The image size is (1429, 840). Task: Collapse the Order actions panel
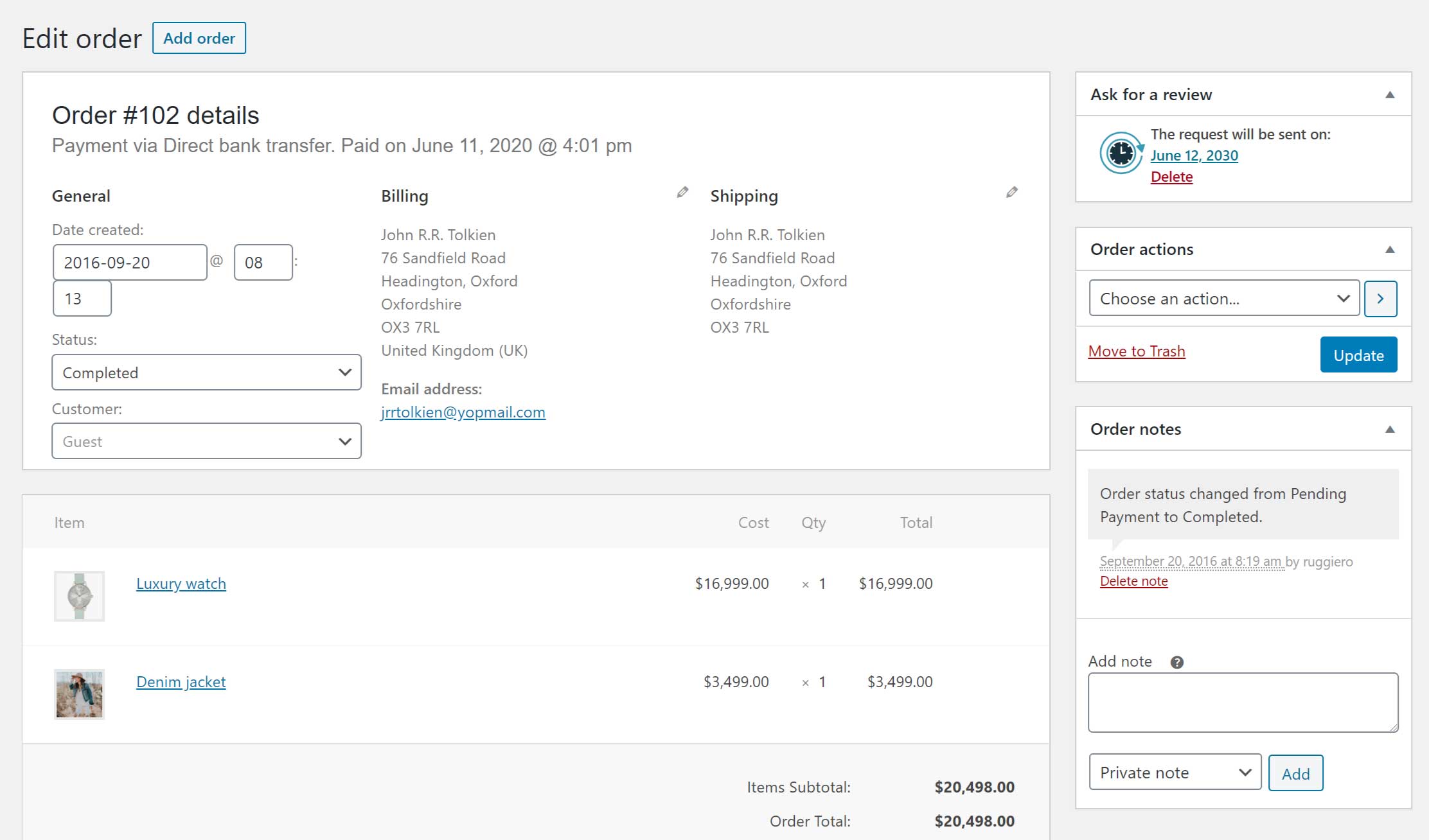tap(1390, 250)
